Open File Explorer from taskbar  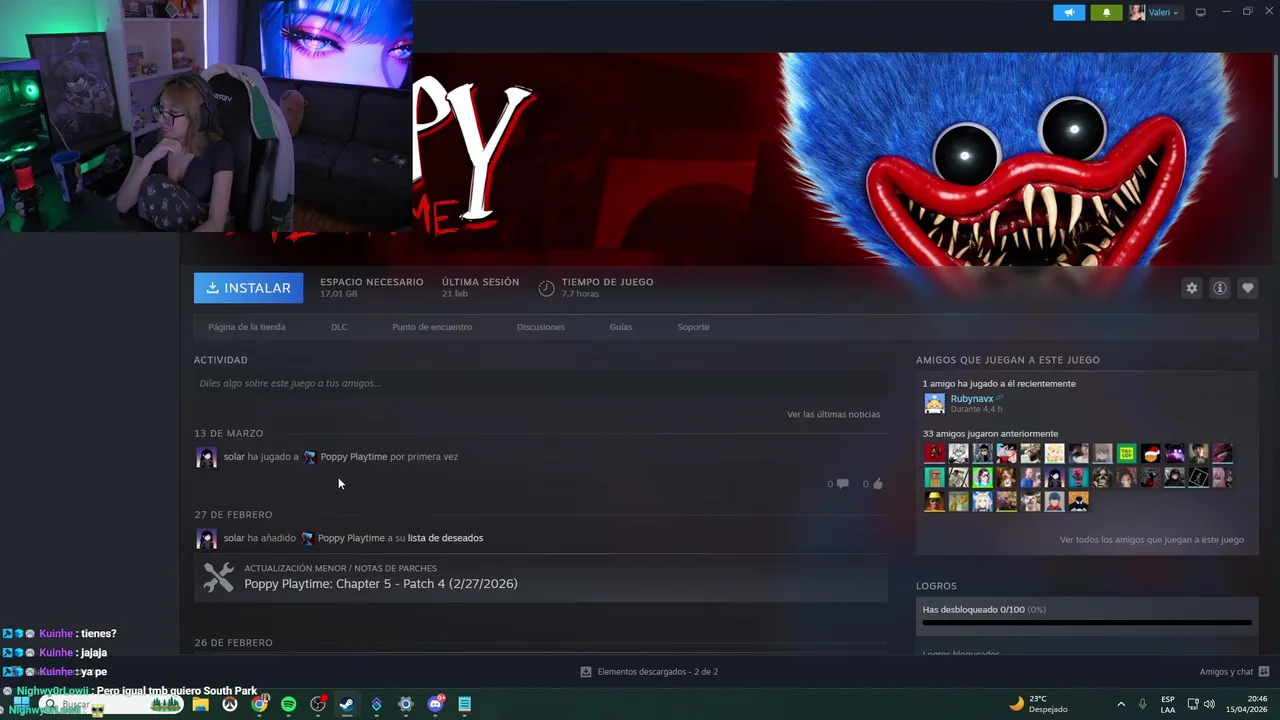[200, 704]
